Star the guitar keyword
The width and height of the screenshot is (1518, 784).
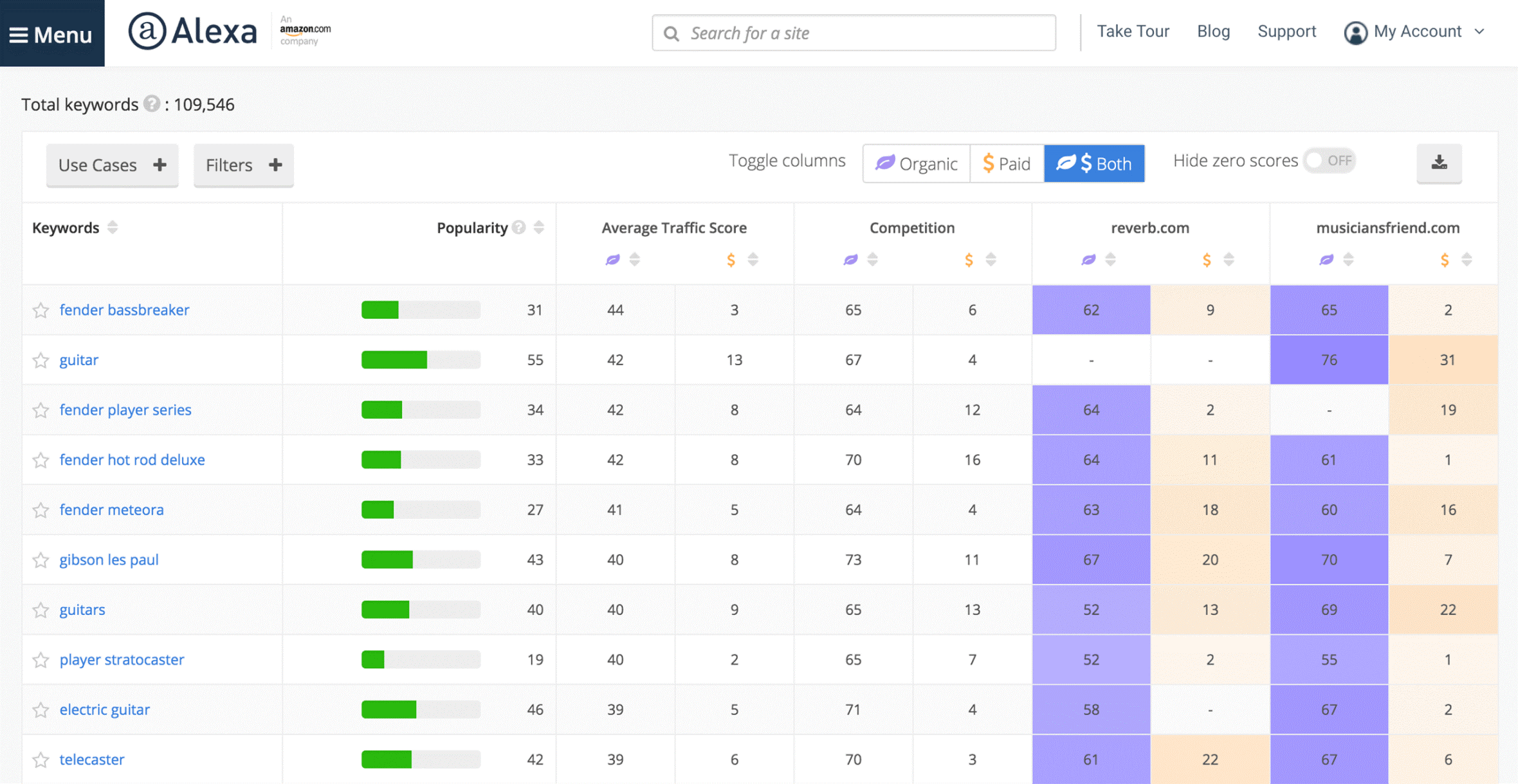41,360
